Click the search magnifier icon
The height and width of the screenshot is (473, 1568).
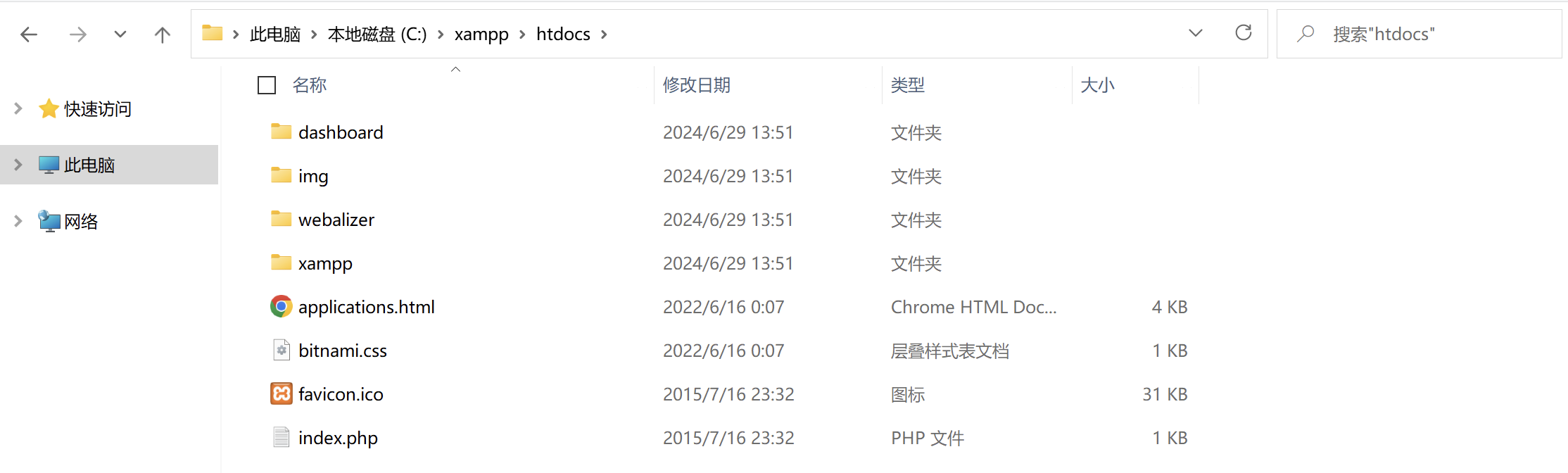(1306, 33)
